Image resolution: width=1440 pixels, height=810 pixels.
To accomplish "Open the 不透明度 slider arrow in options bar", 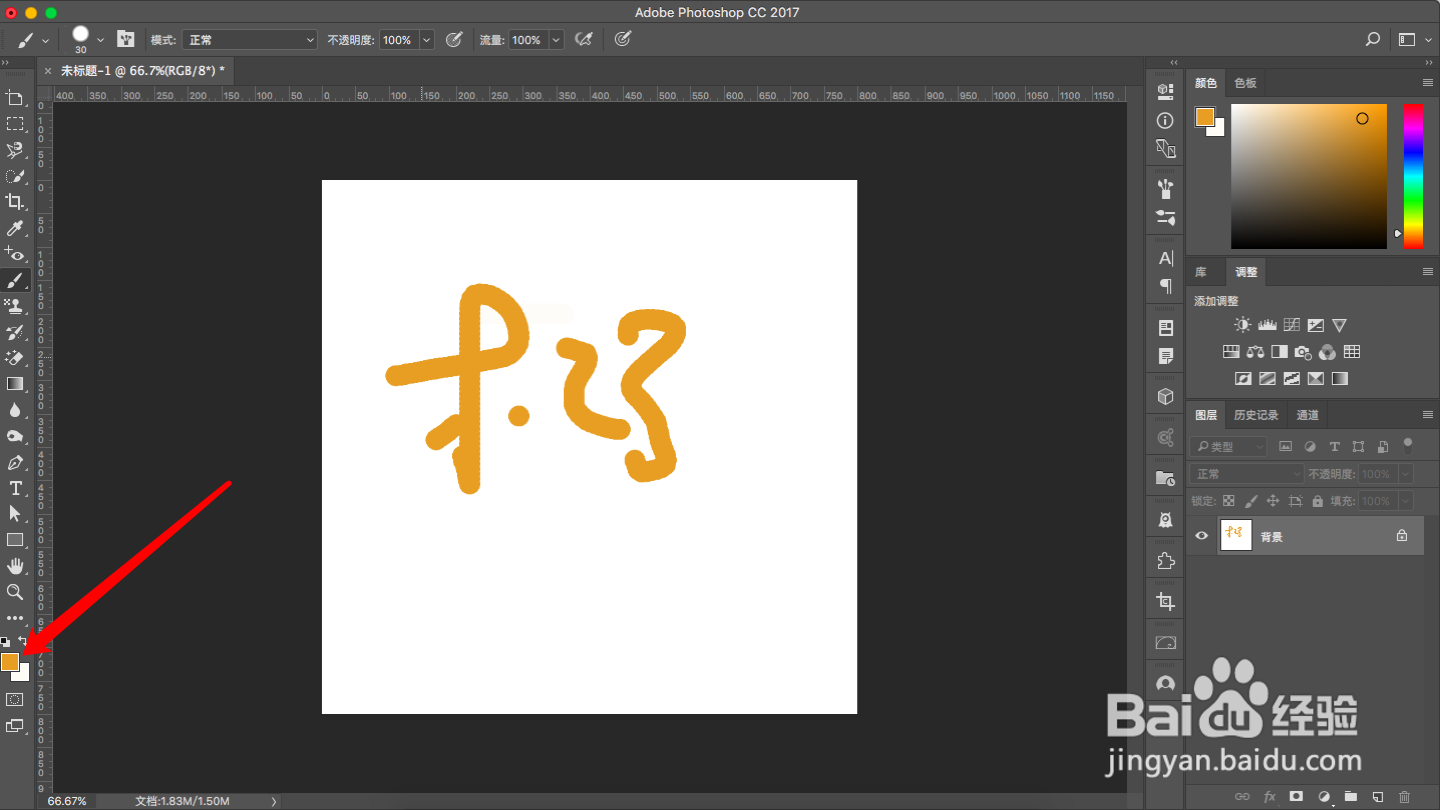I will [427, 40].
